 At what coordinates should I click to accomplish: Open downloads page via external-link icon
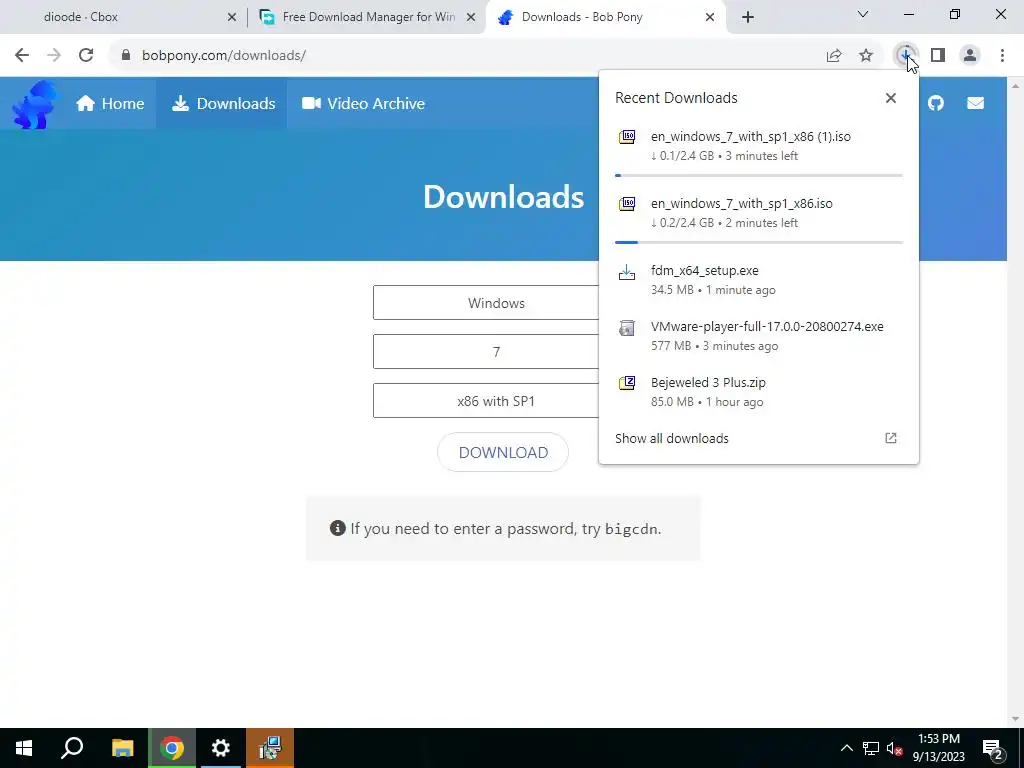coord(891,438)
